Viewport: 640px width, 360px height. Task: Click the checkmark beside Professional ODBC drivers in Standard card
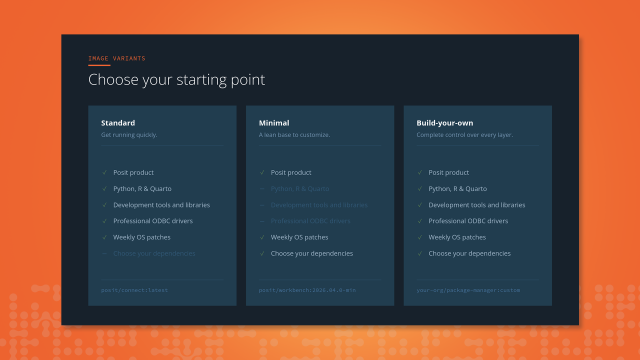(104, 221)
